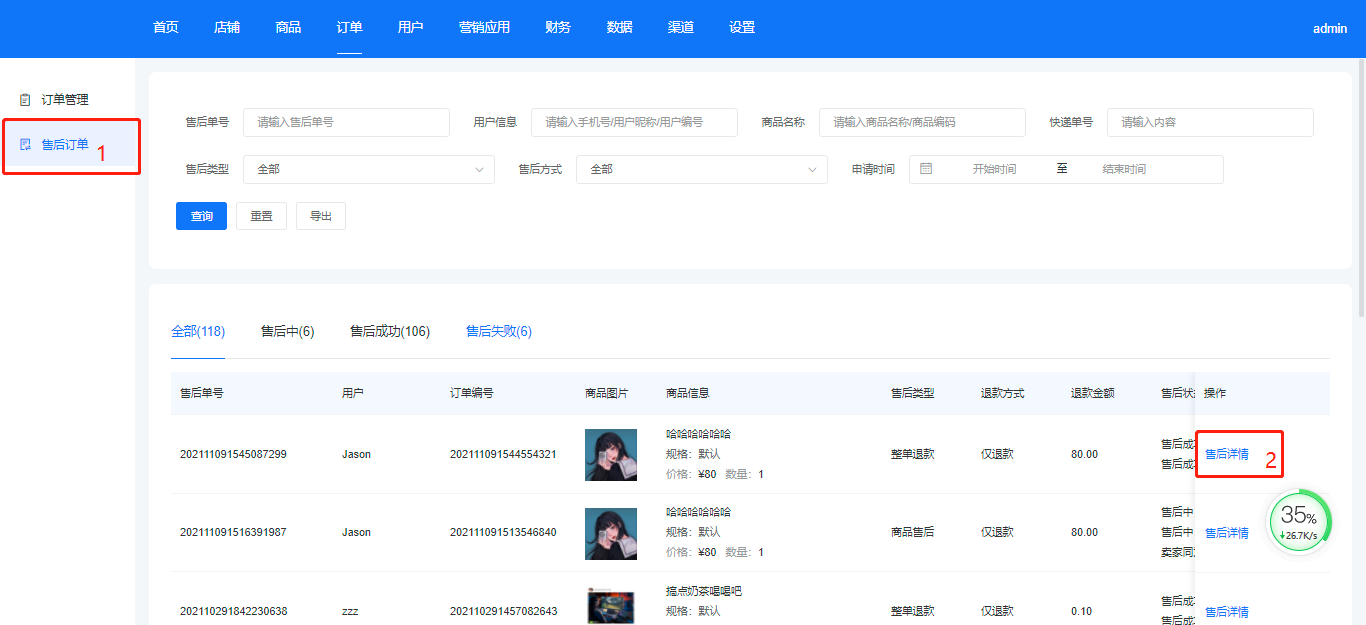This screenshot has width=1366, height=625.
Task: Click the 订单管理 clipboard icon in sidebar
Action: (x=26, y=100)
